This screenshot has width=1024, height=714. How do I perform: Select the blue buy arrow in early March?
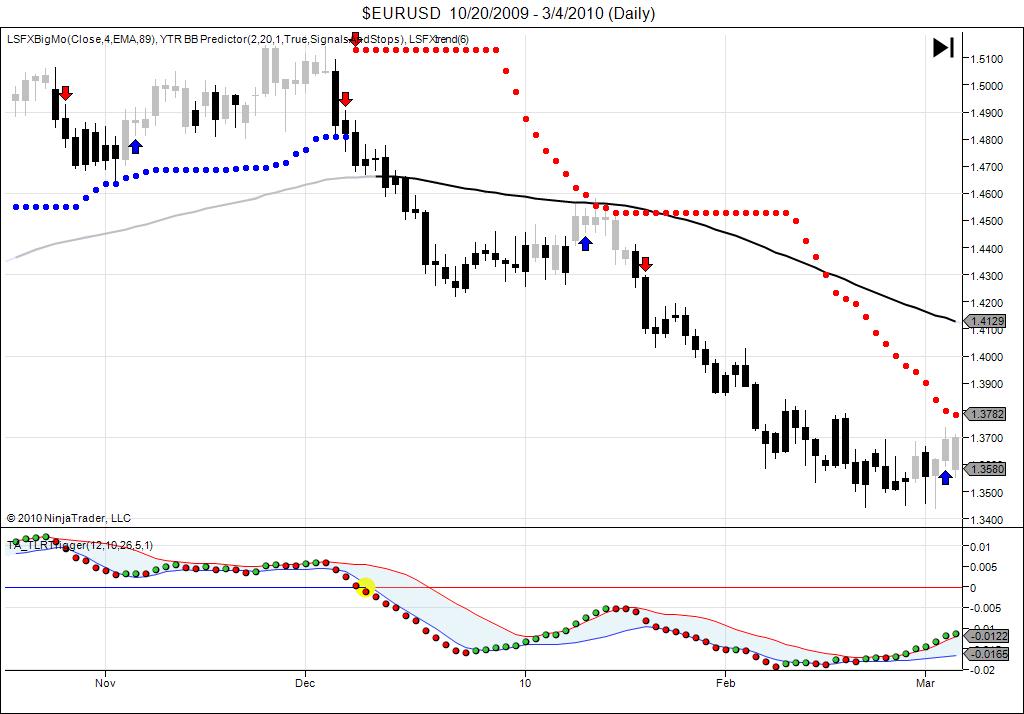(x=945, y=478)
